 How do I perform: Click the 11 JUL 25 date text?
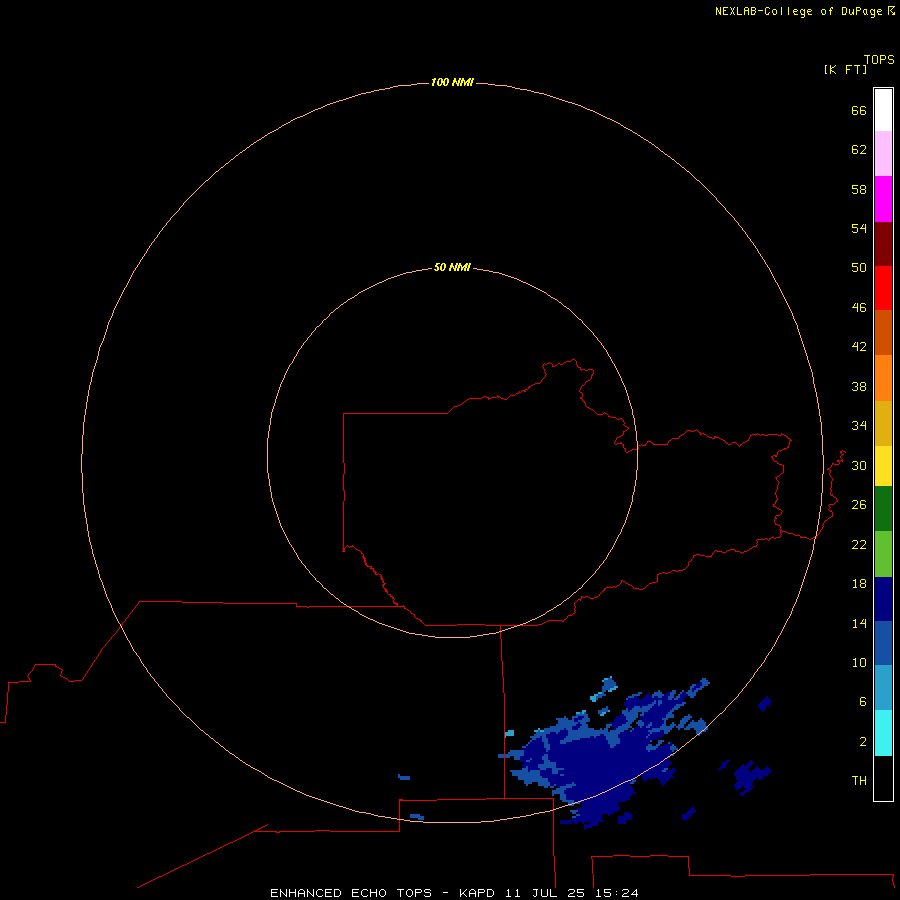click(x=545, y=893)
